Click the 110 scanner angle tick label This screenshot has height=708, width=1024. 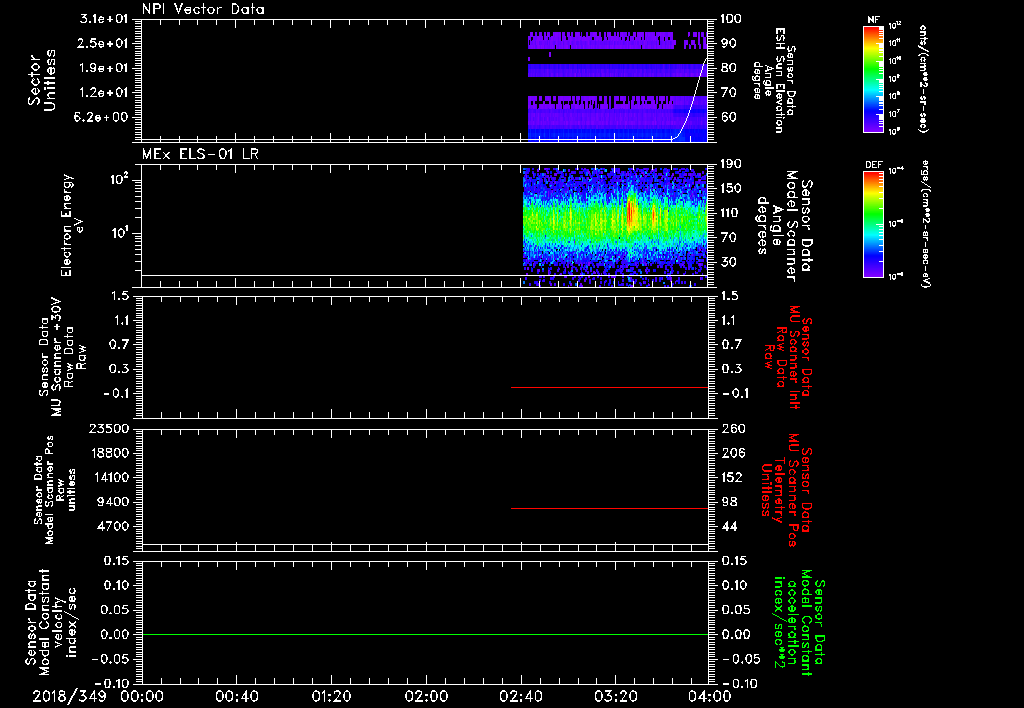[731, 213]
